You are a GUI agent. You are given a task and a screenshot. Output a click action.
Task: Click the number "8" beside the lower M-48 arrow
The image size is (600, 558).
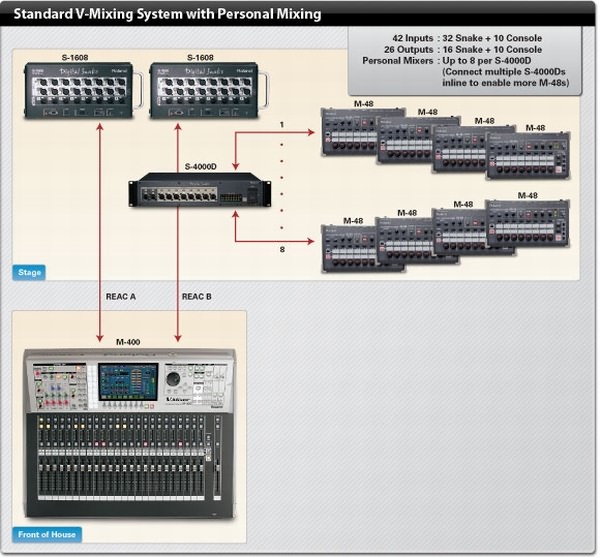(282, 250)
